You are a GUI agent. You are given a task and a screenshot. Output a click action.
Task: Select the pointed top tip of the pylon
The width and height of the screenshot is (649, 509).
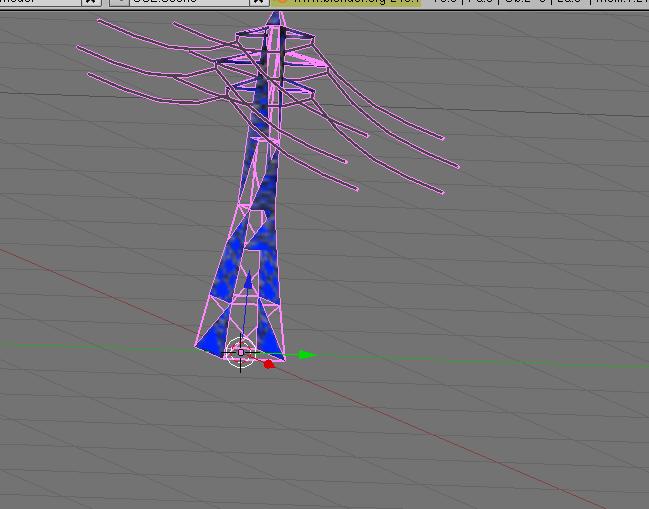(x=275, y=14)
